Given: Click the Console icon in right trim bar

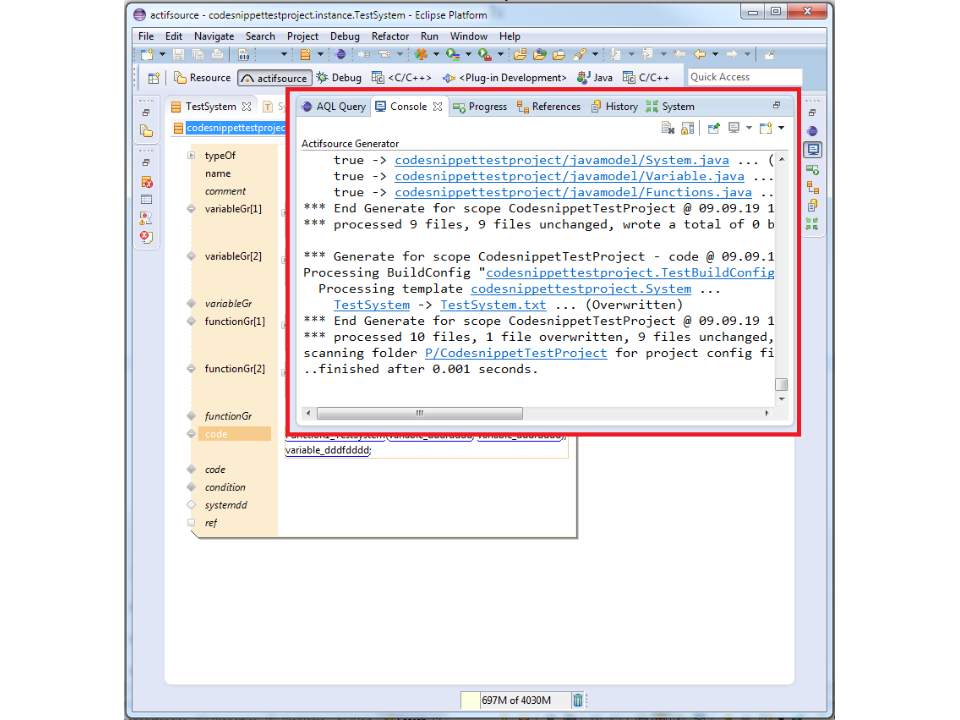Looking at the screenshot, I should point(812,149).
